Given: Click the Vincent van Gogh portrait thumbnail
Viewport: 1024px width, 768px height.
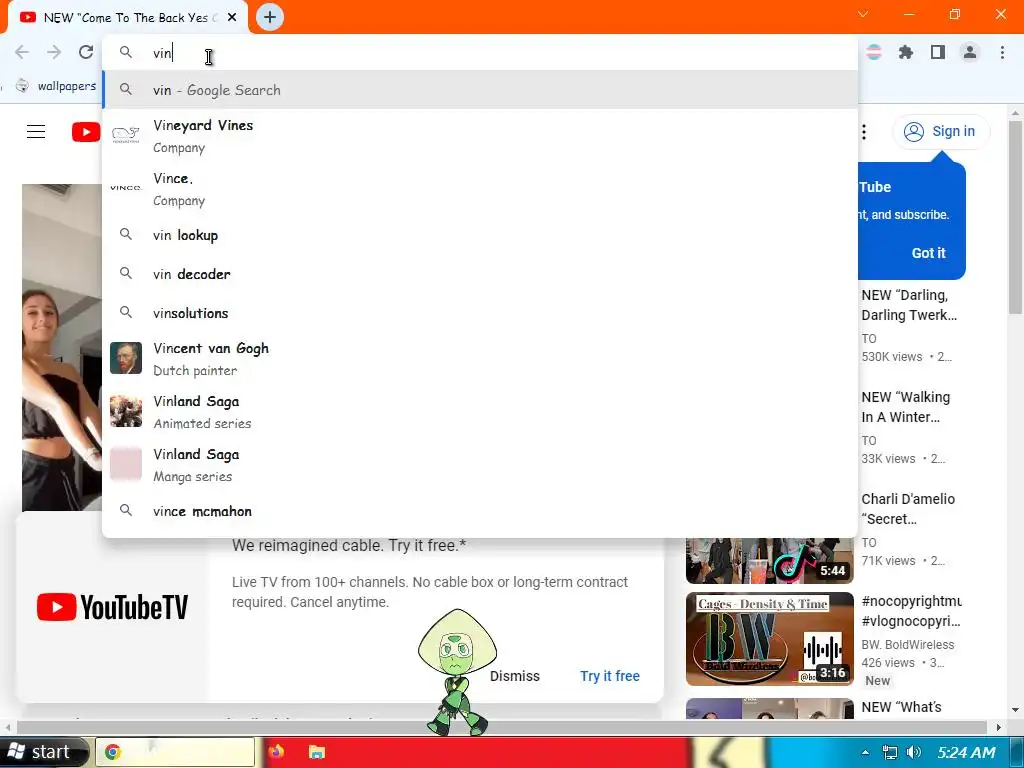Looking at the screenshot, I should 126,358.
